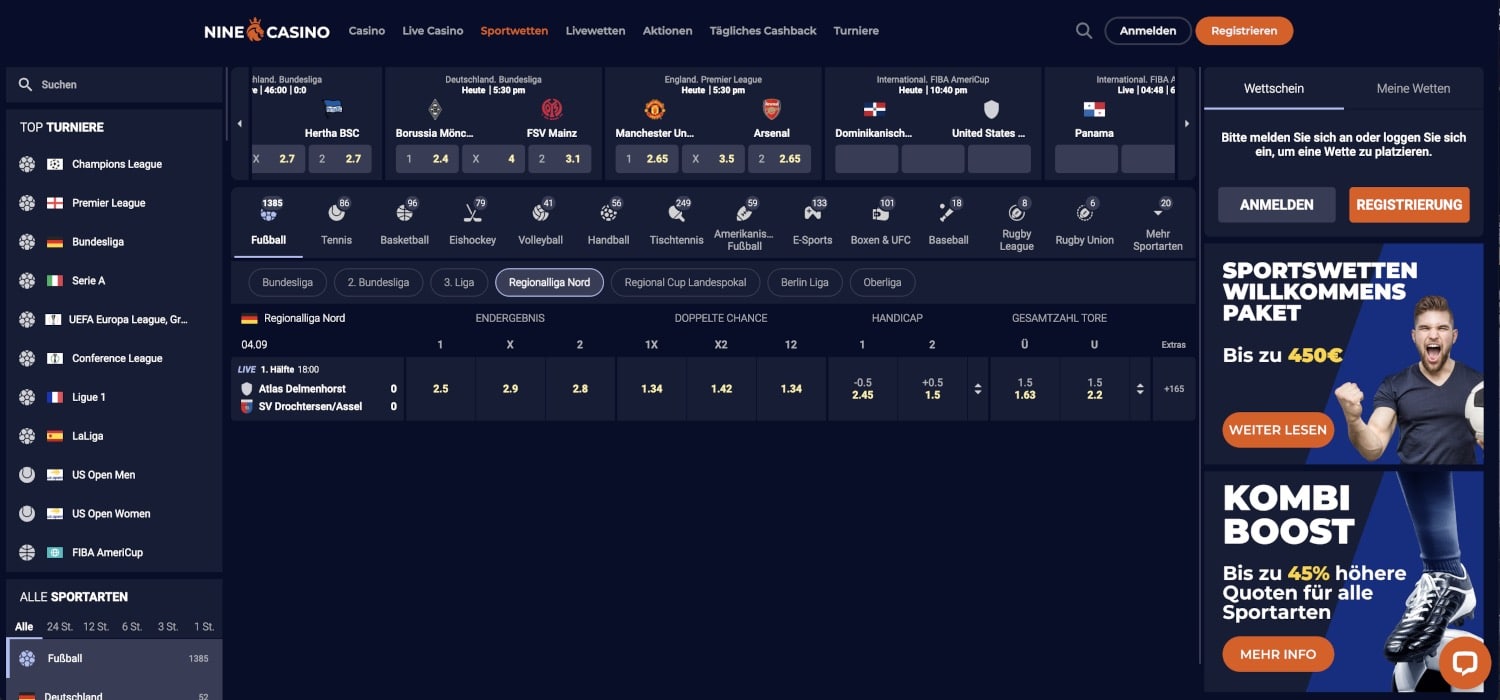Show +165 extra markets
1500x700 pixels.
[1174, 389]
